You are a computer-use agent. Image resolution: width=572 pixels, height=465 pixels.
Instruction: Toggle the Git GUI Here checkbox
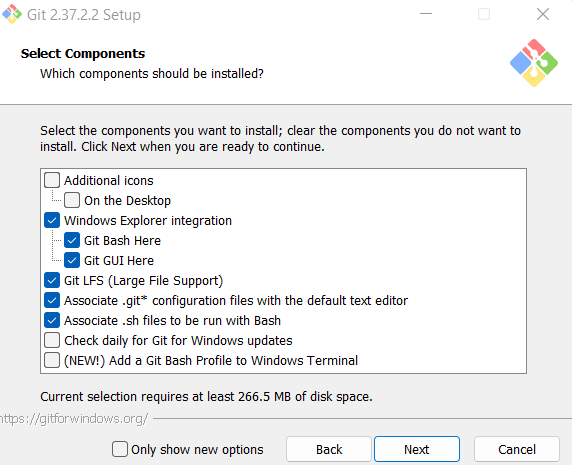tap(72, 260)
